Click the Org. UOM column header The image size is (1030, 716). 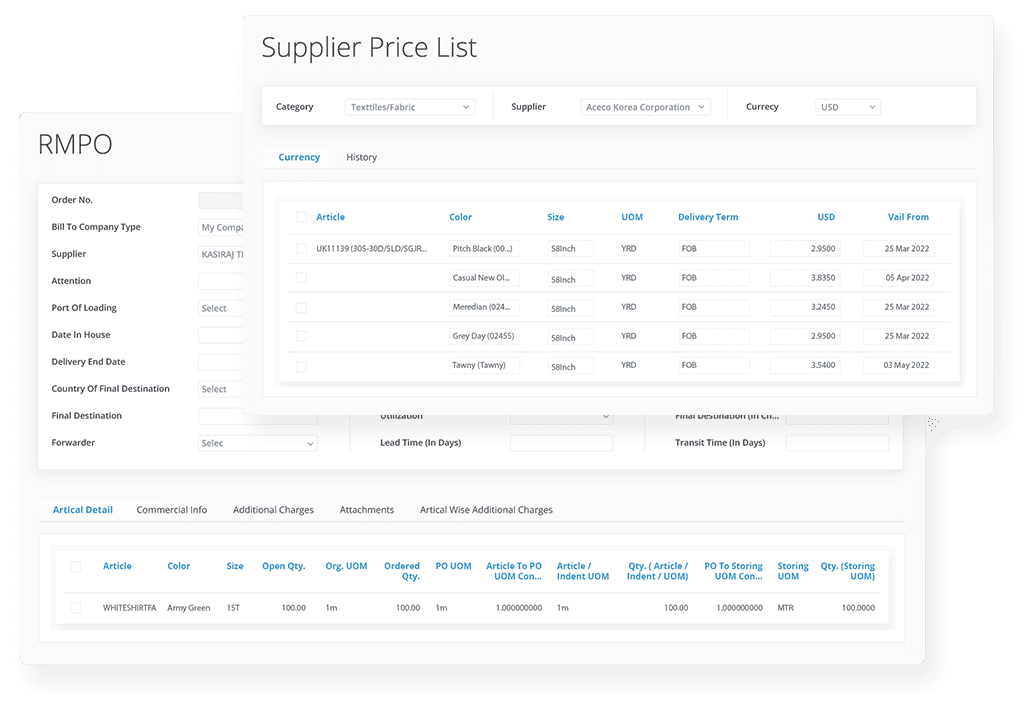point(346,566)
